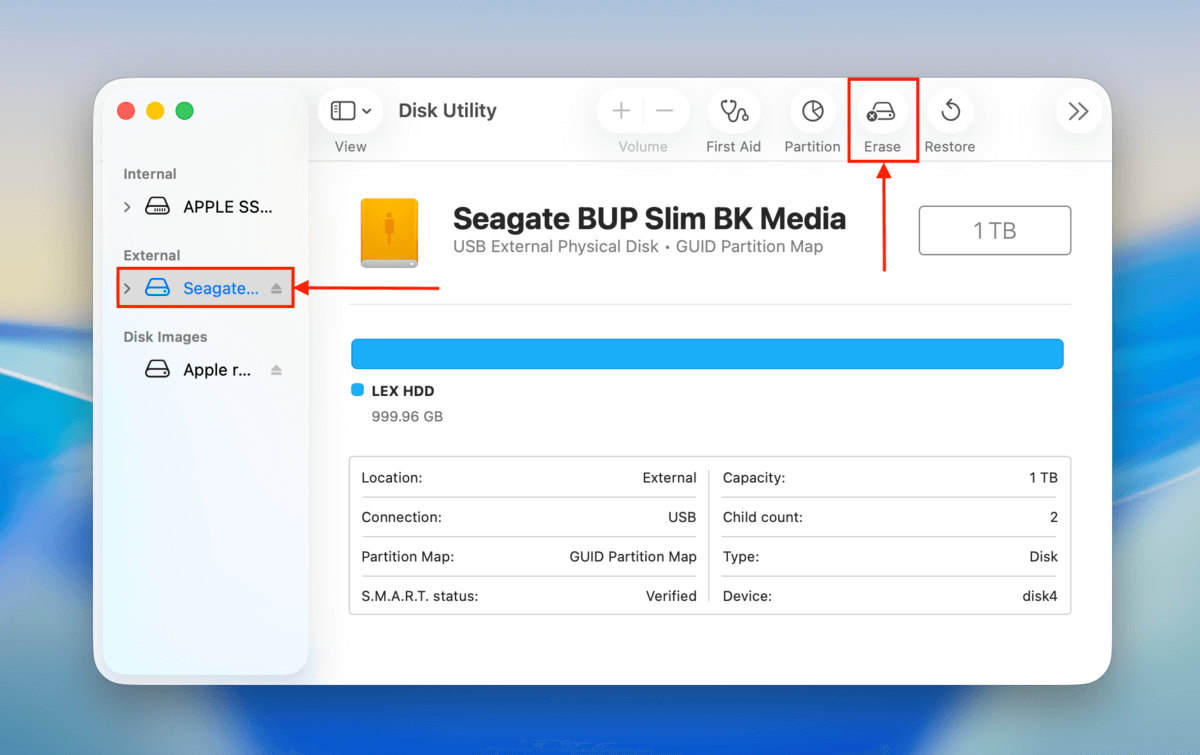Open the View options dropdown
Viewport: 1200px width, 755px height.
(350, 110)
